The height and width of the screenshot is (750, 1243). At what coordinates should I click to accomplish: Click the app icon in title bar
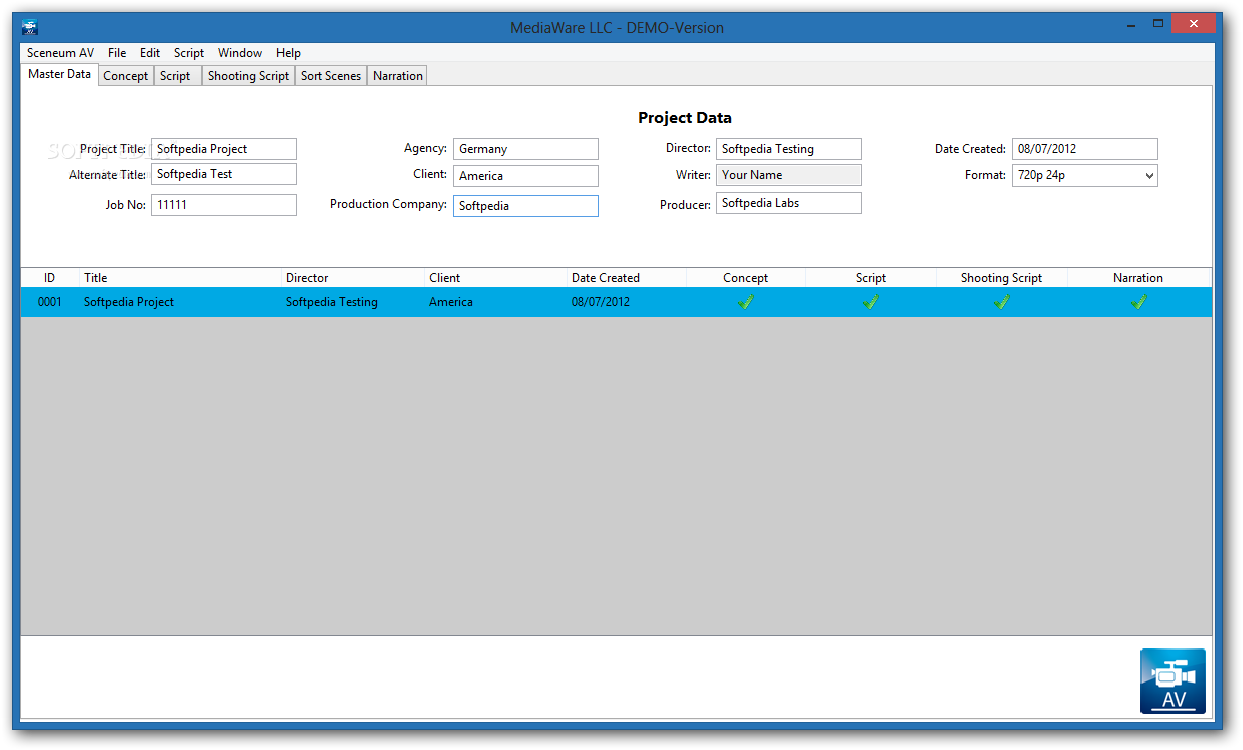(x=30, y=28)
